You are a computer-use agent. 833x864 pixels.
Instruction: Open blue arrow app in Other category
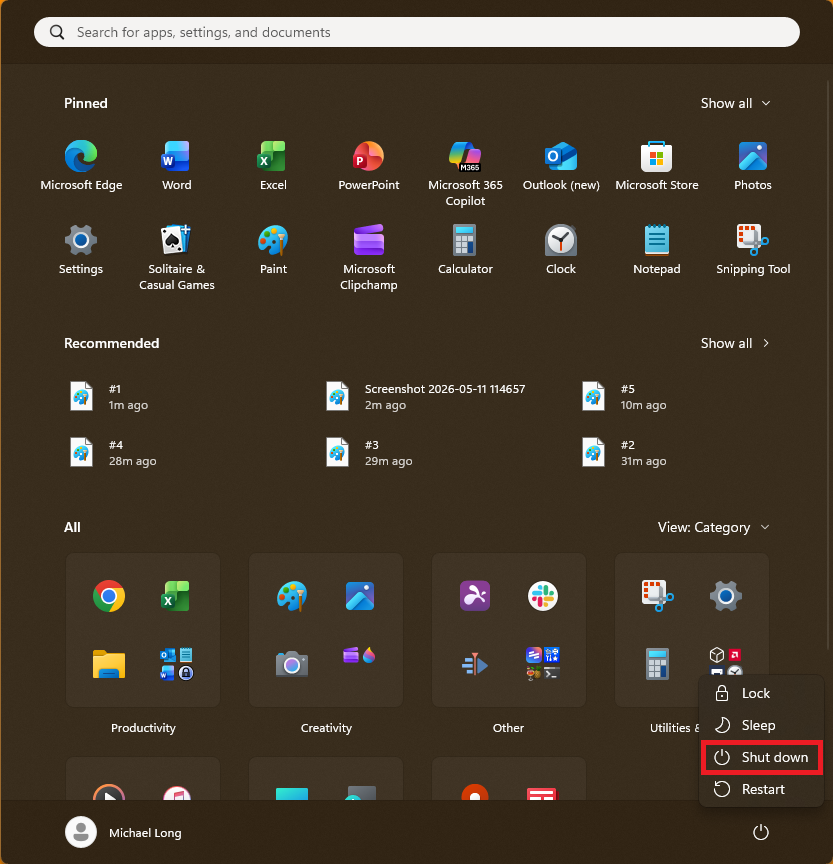click(x=475, y=664)
